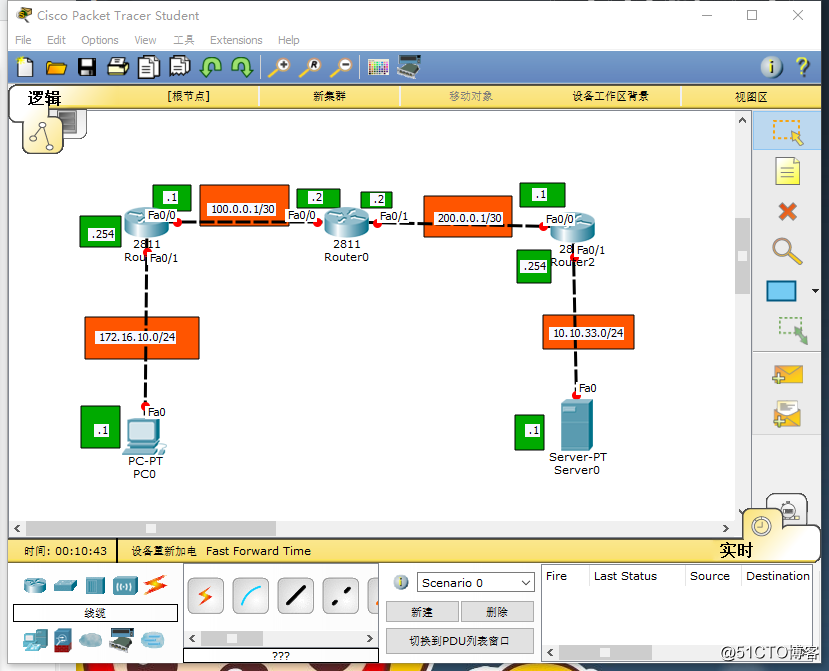This screenshot has width=829, height=671.
Task: Select Router0 in the workspace
Action: tap(346, 223)
